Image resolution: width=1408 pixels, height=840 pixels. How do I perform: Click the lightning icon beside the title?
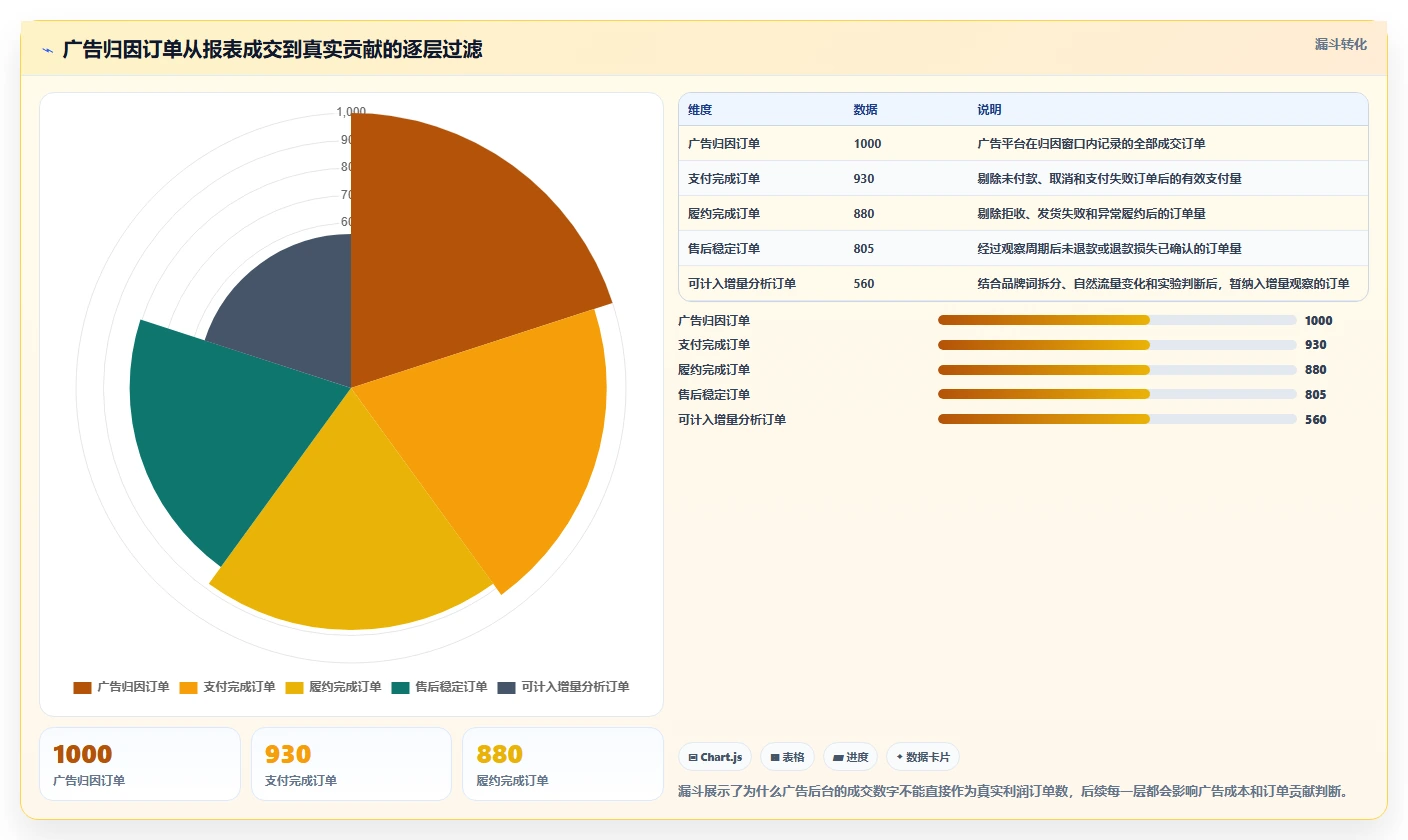click(x=47, y=50)
